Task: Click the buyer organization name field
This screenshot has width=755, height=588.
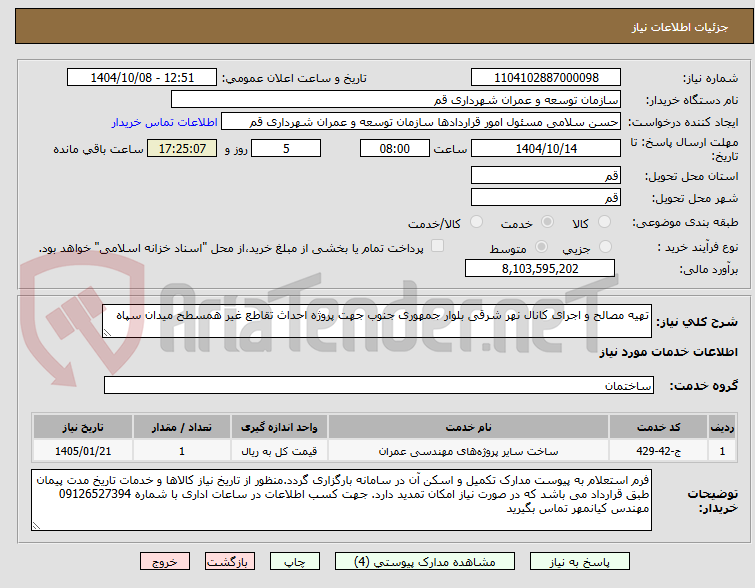Action: coord(396,100)
